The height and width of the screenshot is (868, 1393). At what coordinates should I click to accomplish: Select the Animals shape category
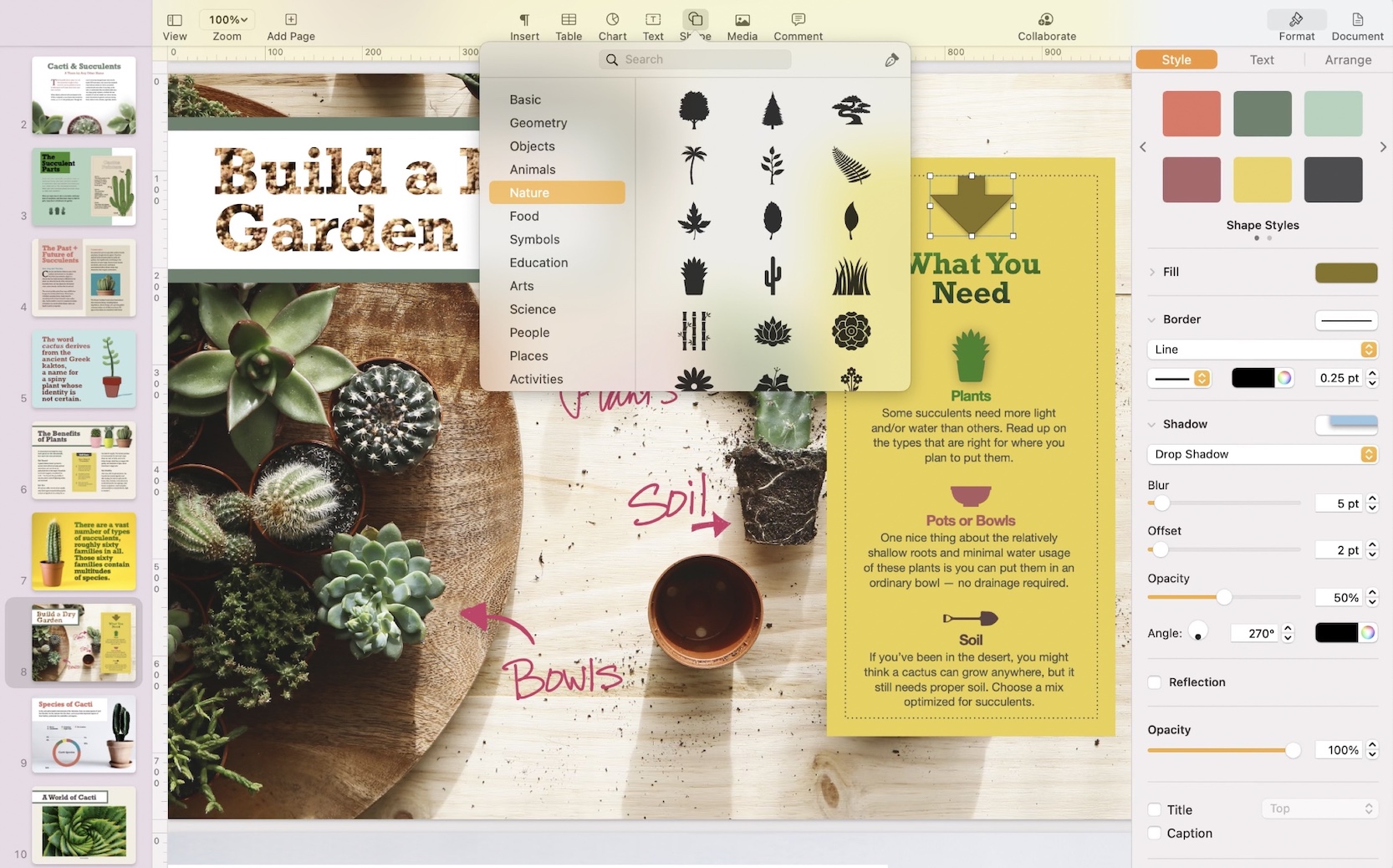[x=533, y=170]
